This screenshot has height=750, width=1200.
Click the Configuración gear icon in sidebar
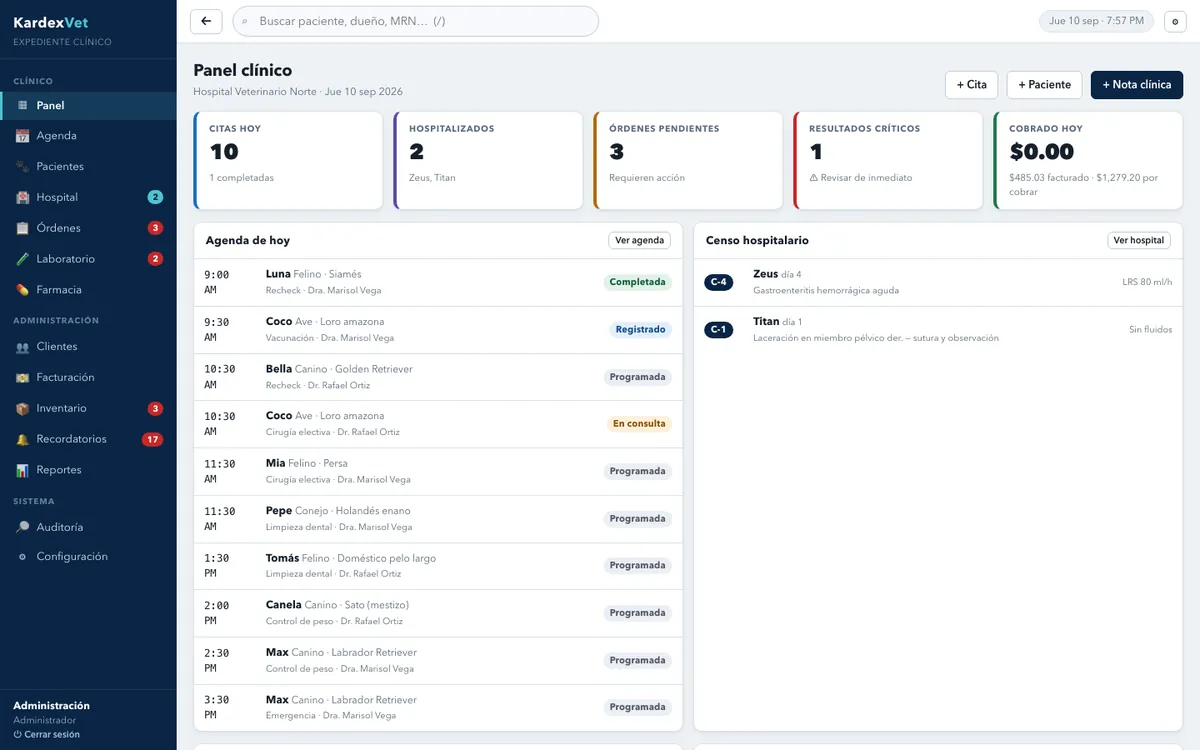tap(23, 557)
